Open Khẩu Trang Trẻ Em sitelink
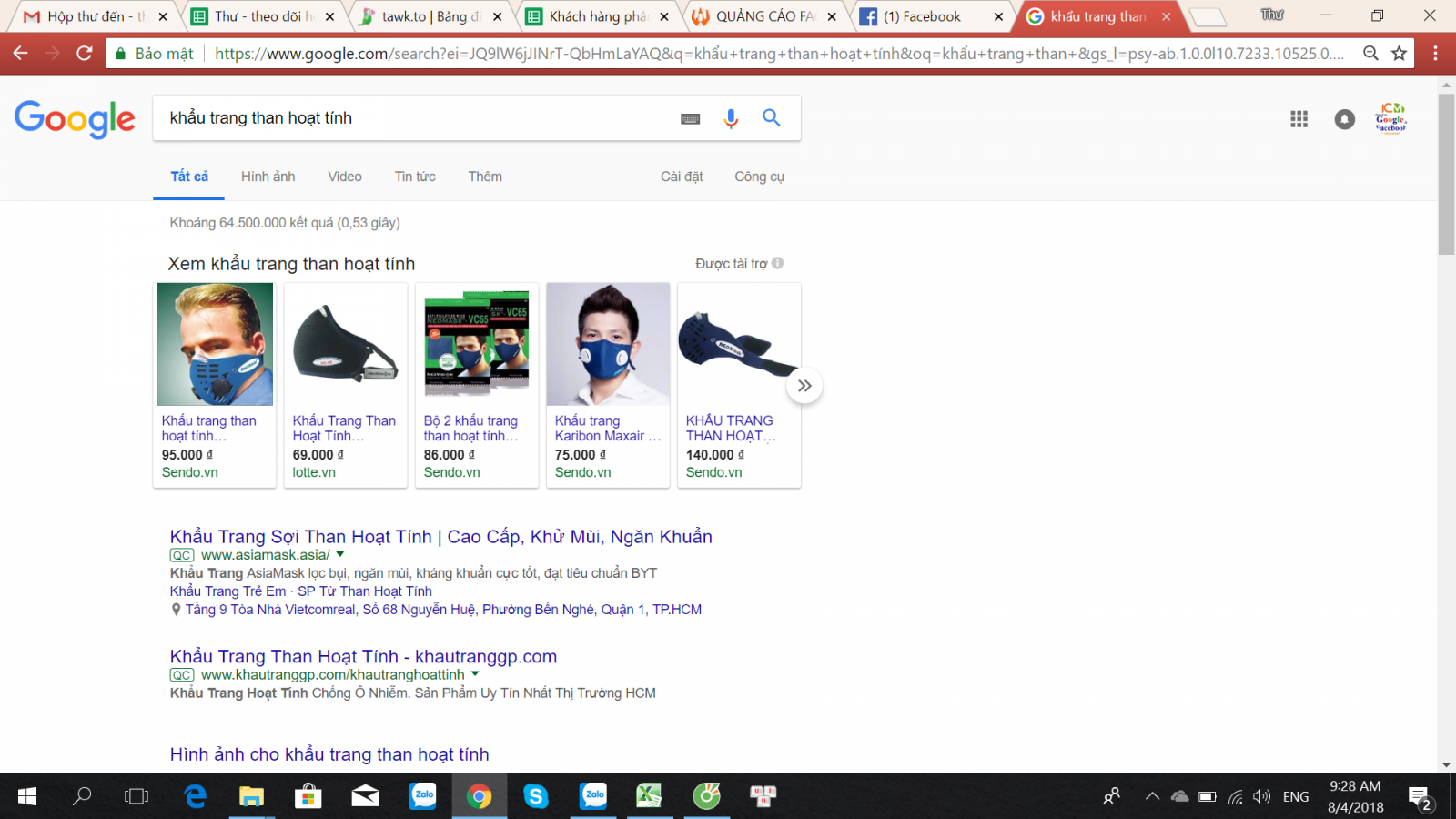 [x=227, y=591]
